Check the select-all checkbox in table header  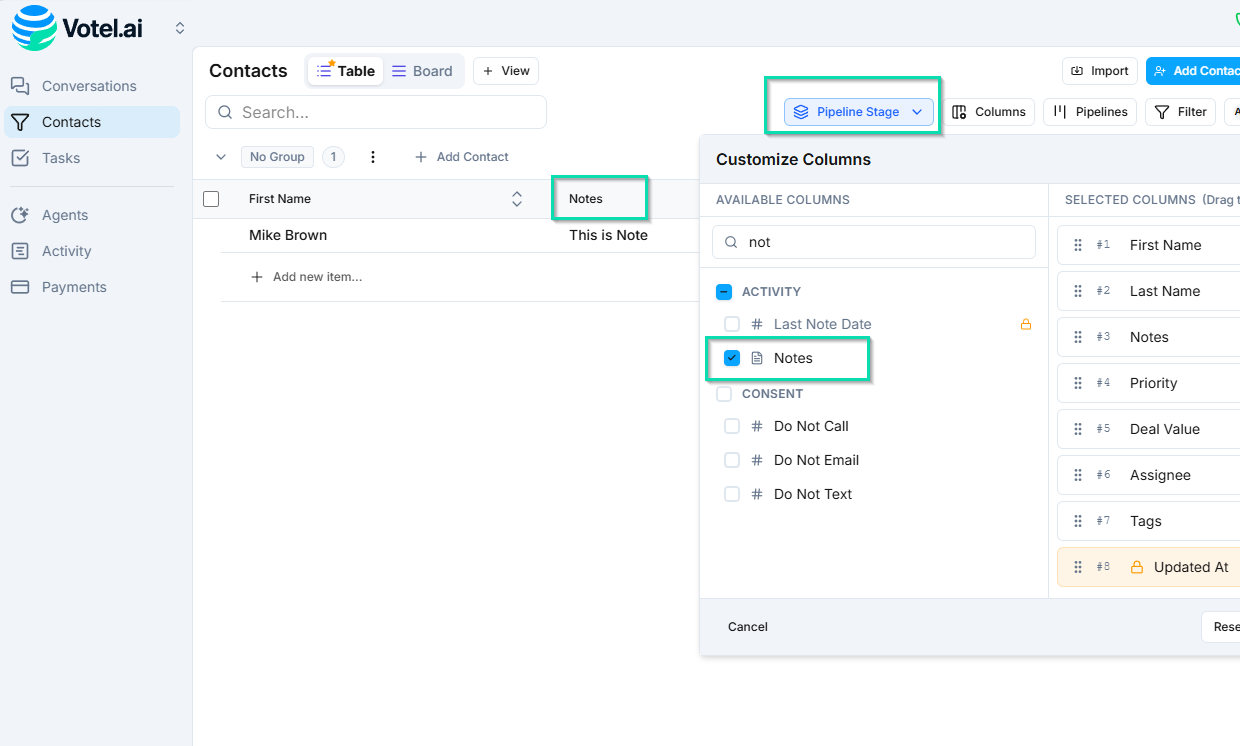(211, 198)
